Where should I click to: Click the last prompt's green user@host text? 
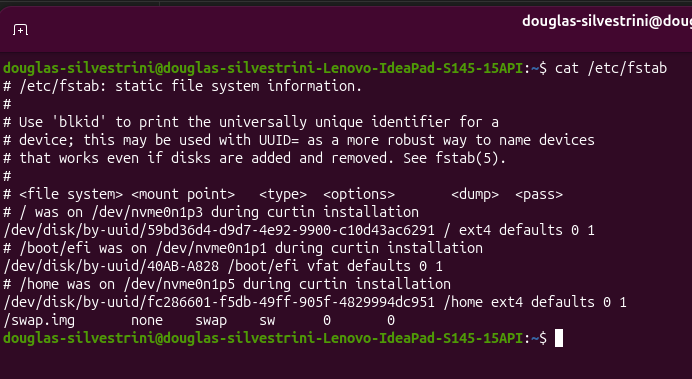pos(263,338)
